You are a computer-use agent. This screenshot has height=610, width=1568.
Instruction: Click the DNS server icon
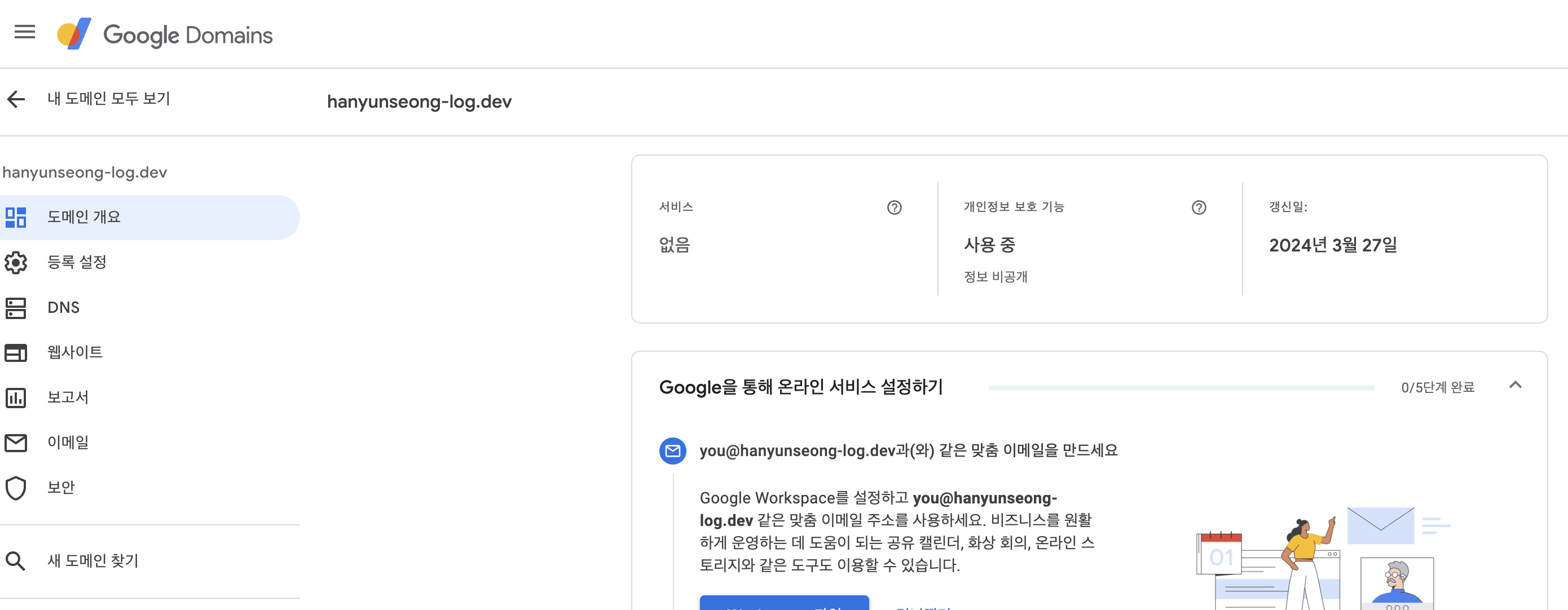click(16, 308)
